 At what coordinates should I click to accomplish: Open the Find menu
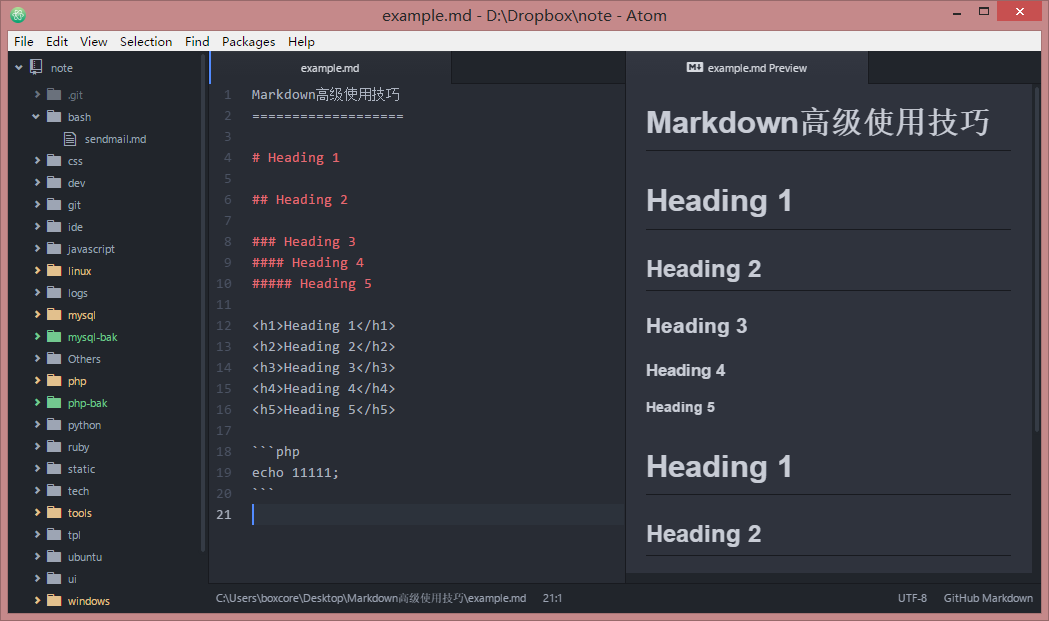[197, 41]
